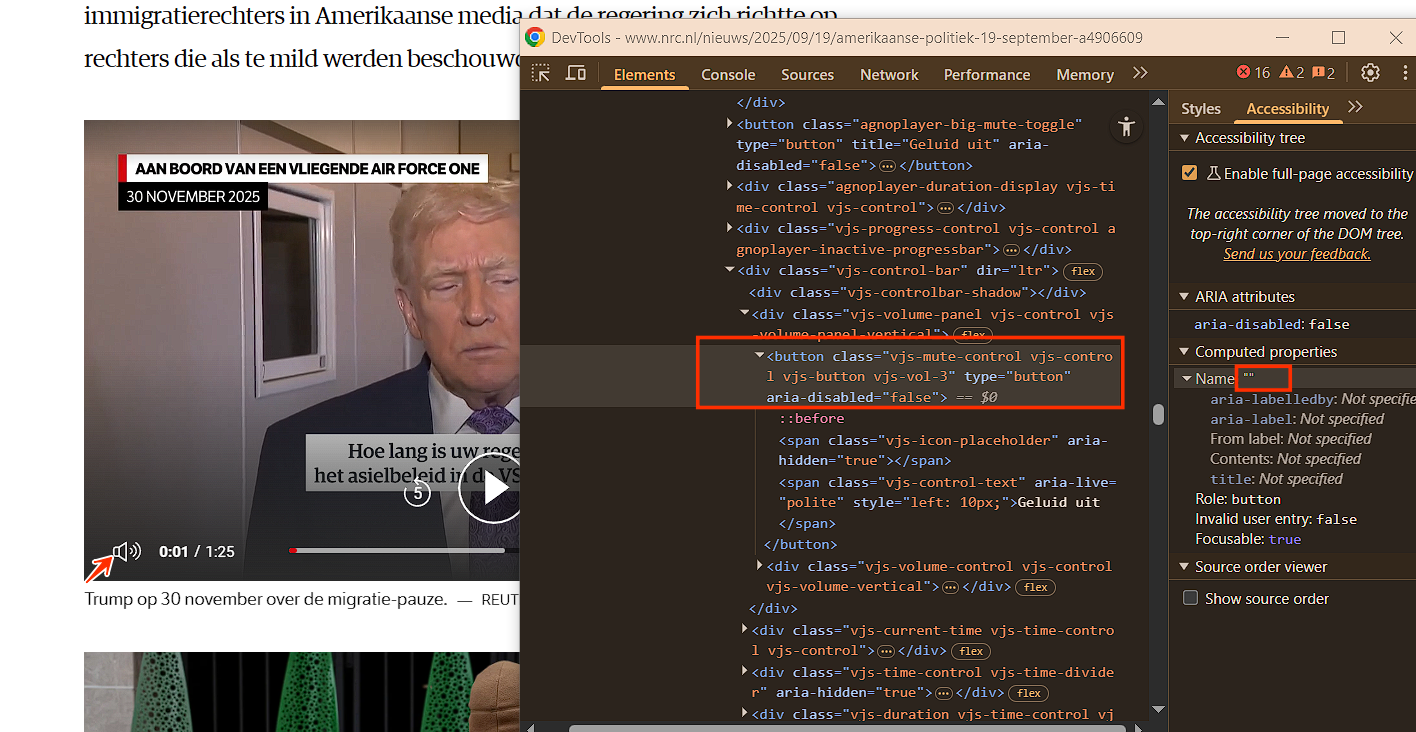Click the Send us your feedback link
This screenshot has width=1416, height=732.
[1296, 254]
